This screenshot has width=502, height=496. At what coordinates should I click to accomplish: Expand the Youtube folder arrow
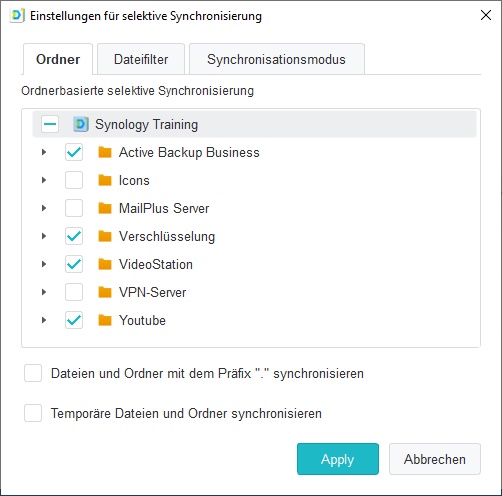coord(44,320)
